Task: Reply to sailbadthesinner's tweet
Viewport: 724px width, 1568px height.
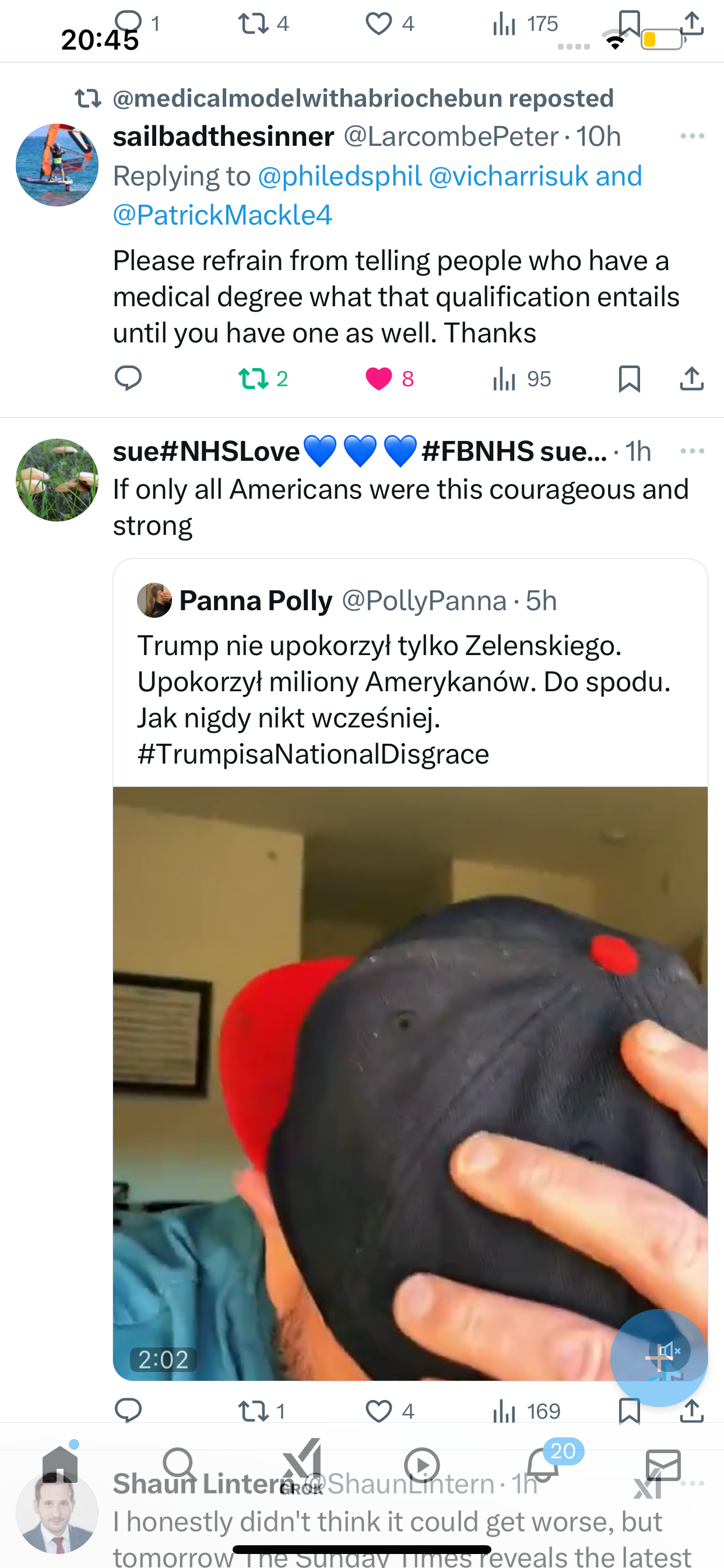Action: point(128,378)
